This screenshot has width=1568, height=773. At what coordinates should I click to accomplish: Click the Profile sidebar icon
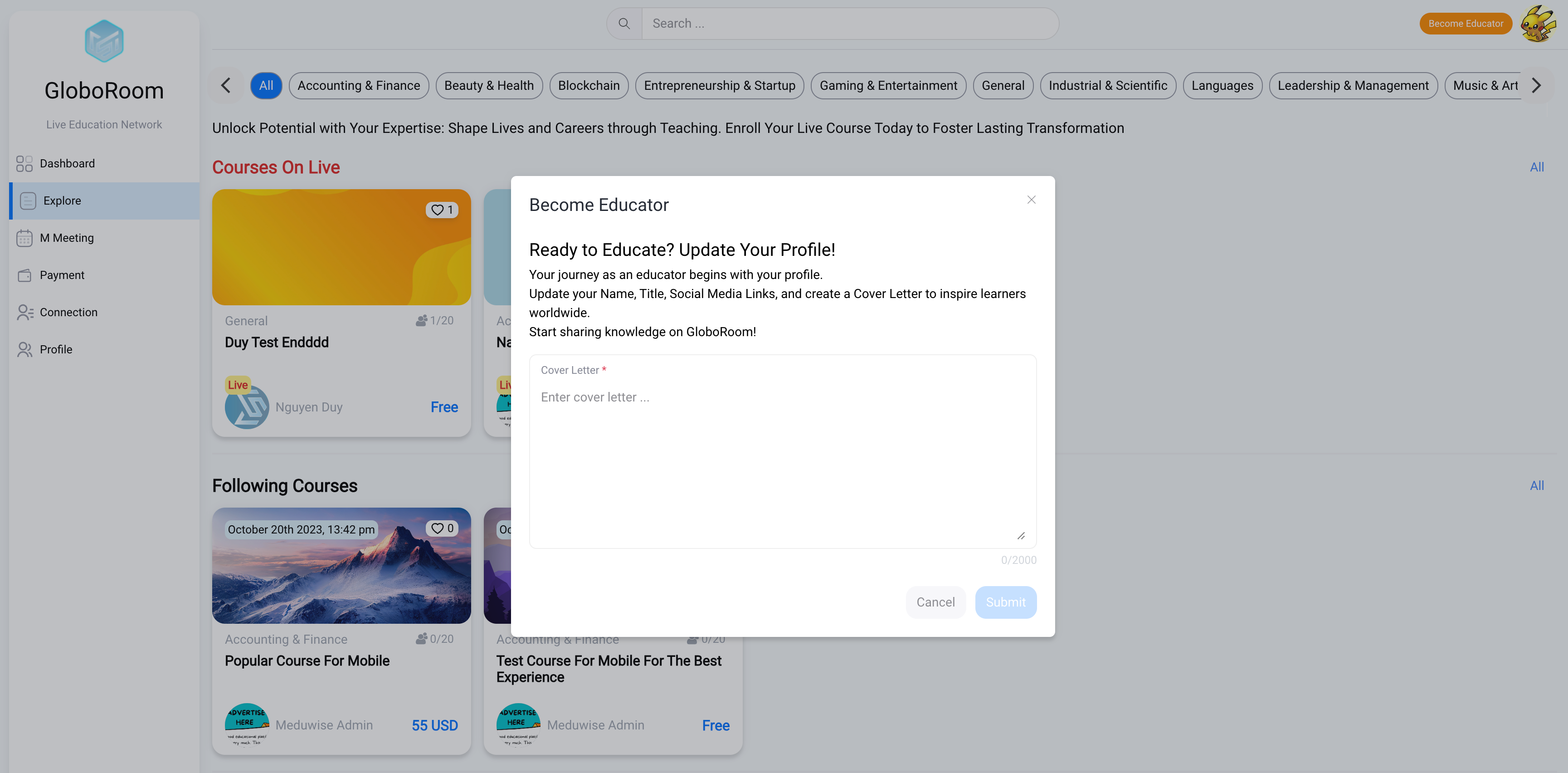point(24,350)
